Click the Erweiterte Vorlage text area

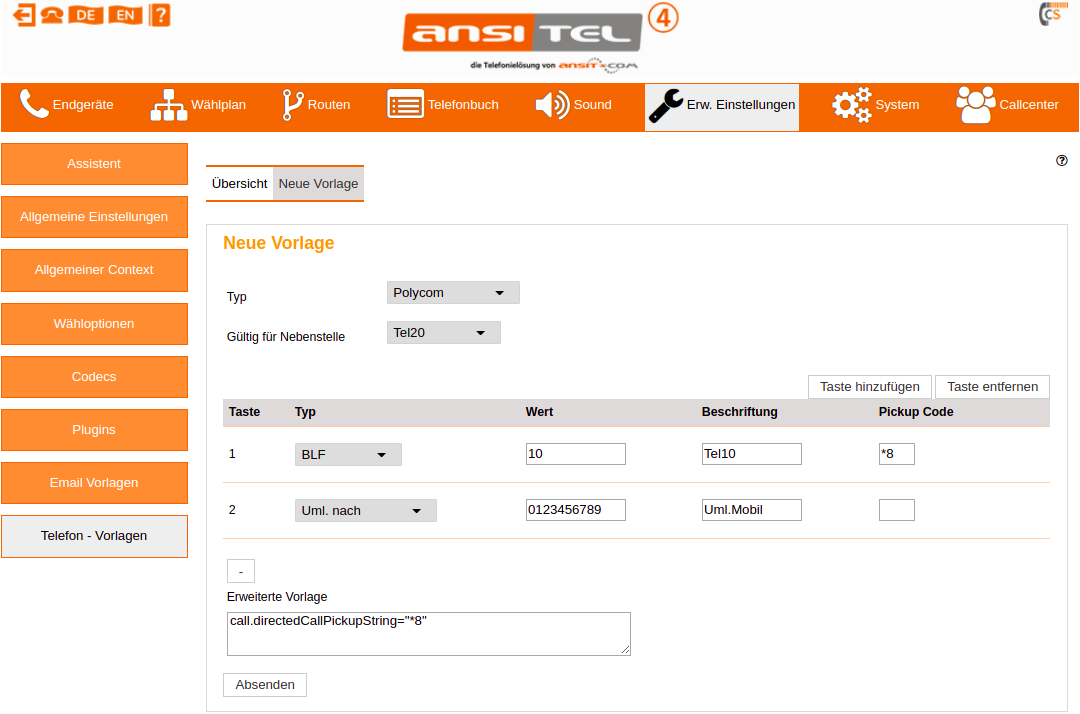(x=428, y=634)
